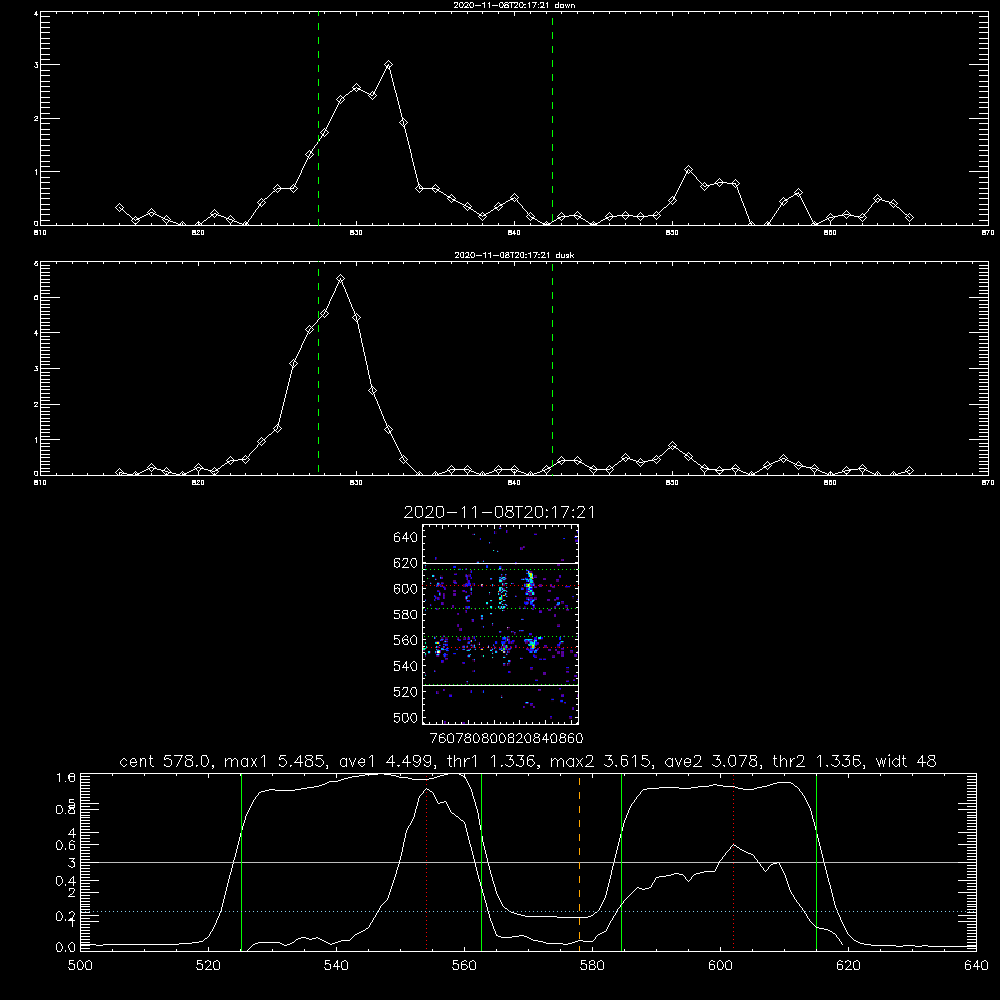This screenshot has height=1000, width=1000.
Task: Select the '2020-11-08T20:17:21' title above the spectral image
Action: pos(499,512)
